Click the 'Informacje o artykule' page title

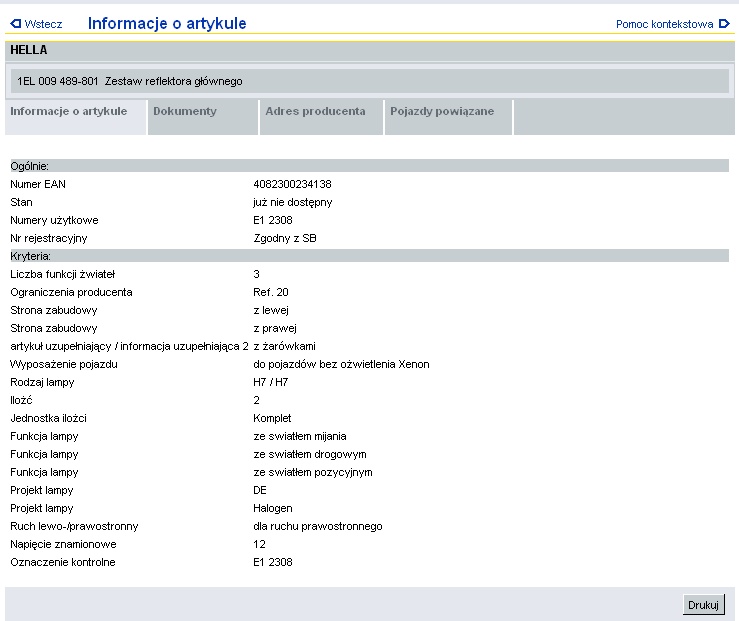coord(167,24)
